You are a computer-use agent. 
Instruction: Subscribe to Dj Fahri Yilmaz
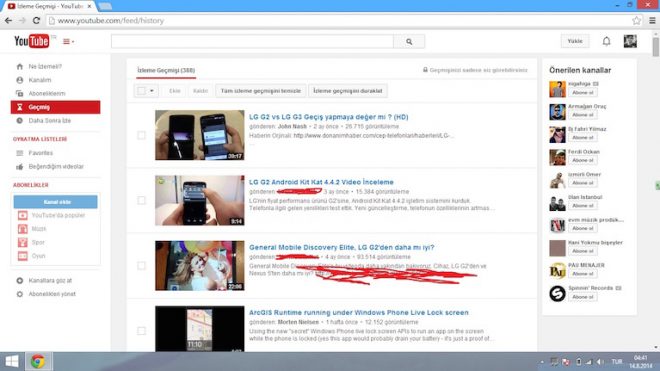(583, 138)
